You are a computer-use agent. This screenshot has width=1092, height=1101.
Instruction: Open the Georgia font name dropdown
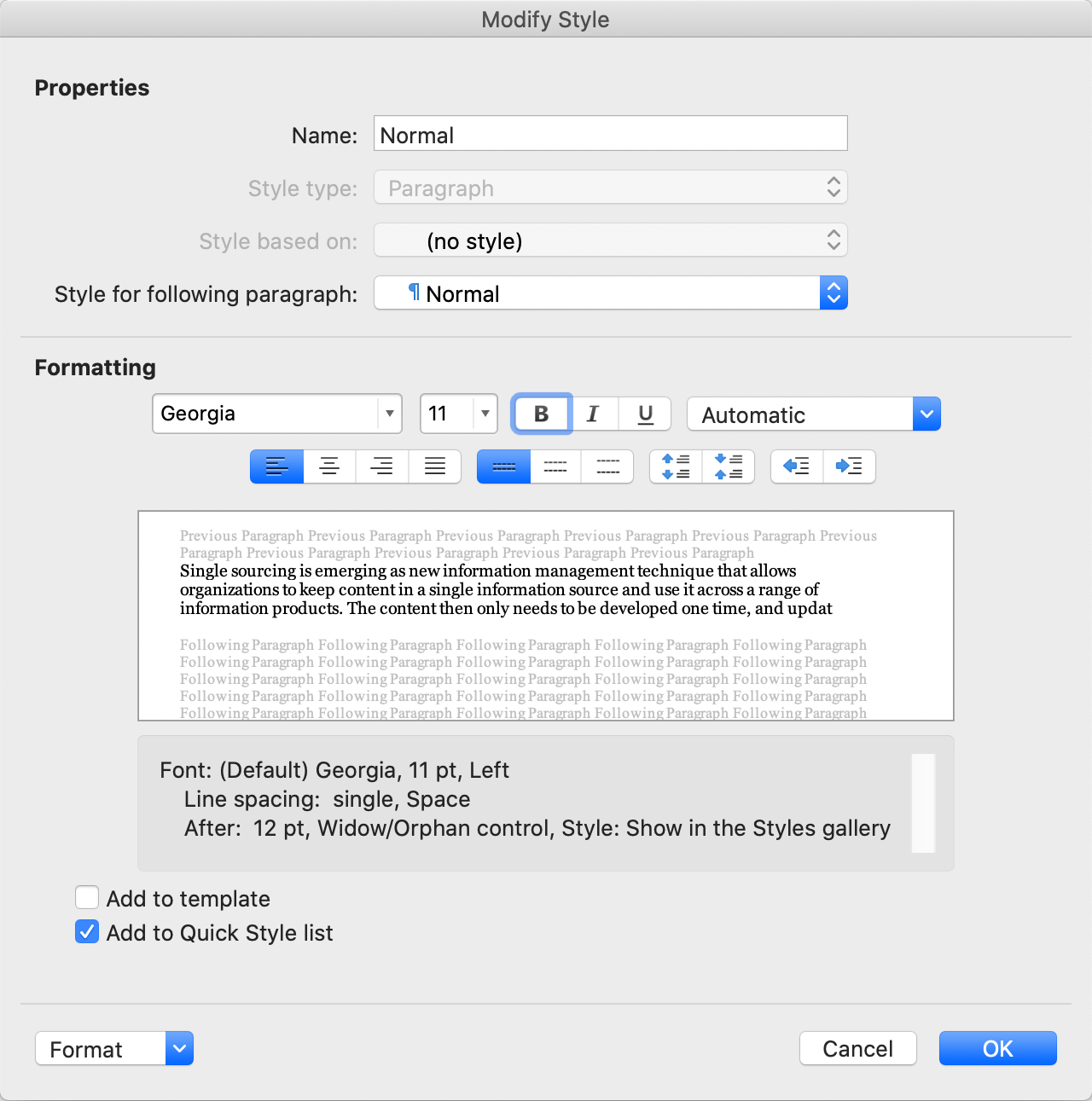pos(389,414)
